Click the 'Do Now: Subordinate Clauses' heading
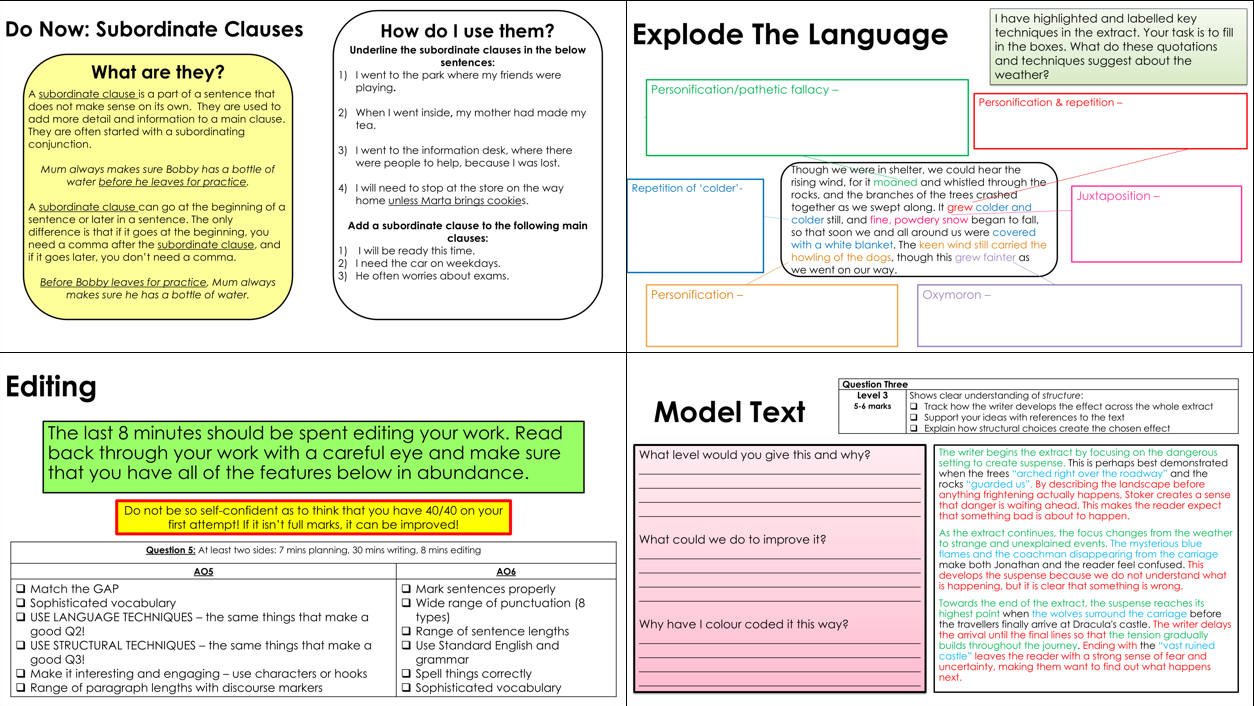 [x=154, y=29]
